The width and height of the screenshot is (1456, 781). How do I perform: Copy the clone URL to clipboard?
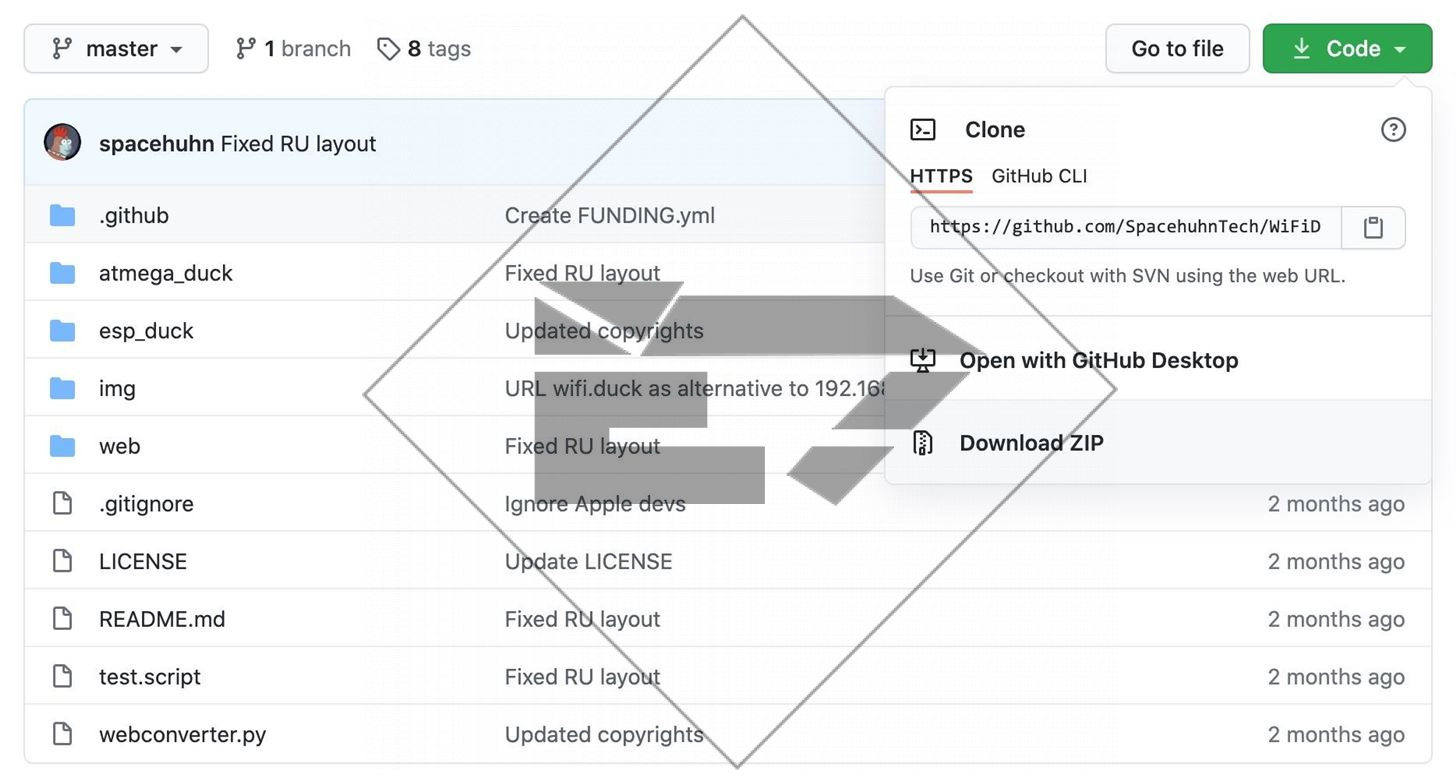pos(1373,228)
